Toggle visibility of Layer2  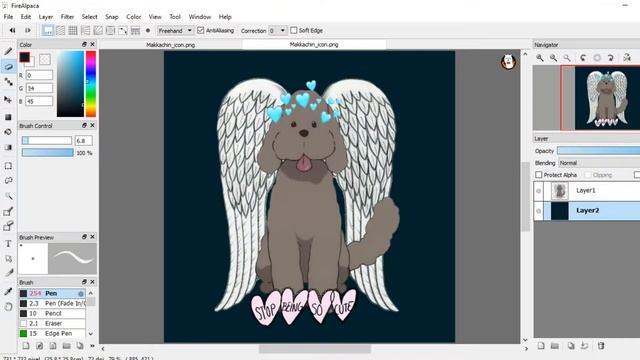pyautogui.click(x=539, y=211)
